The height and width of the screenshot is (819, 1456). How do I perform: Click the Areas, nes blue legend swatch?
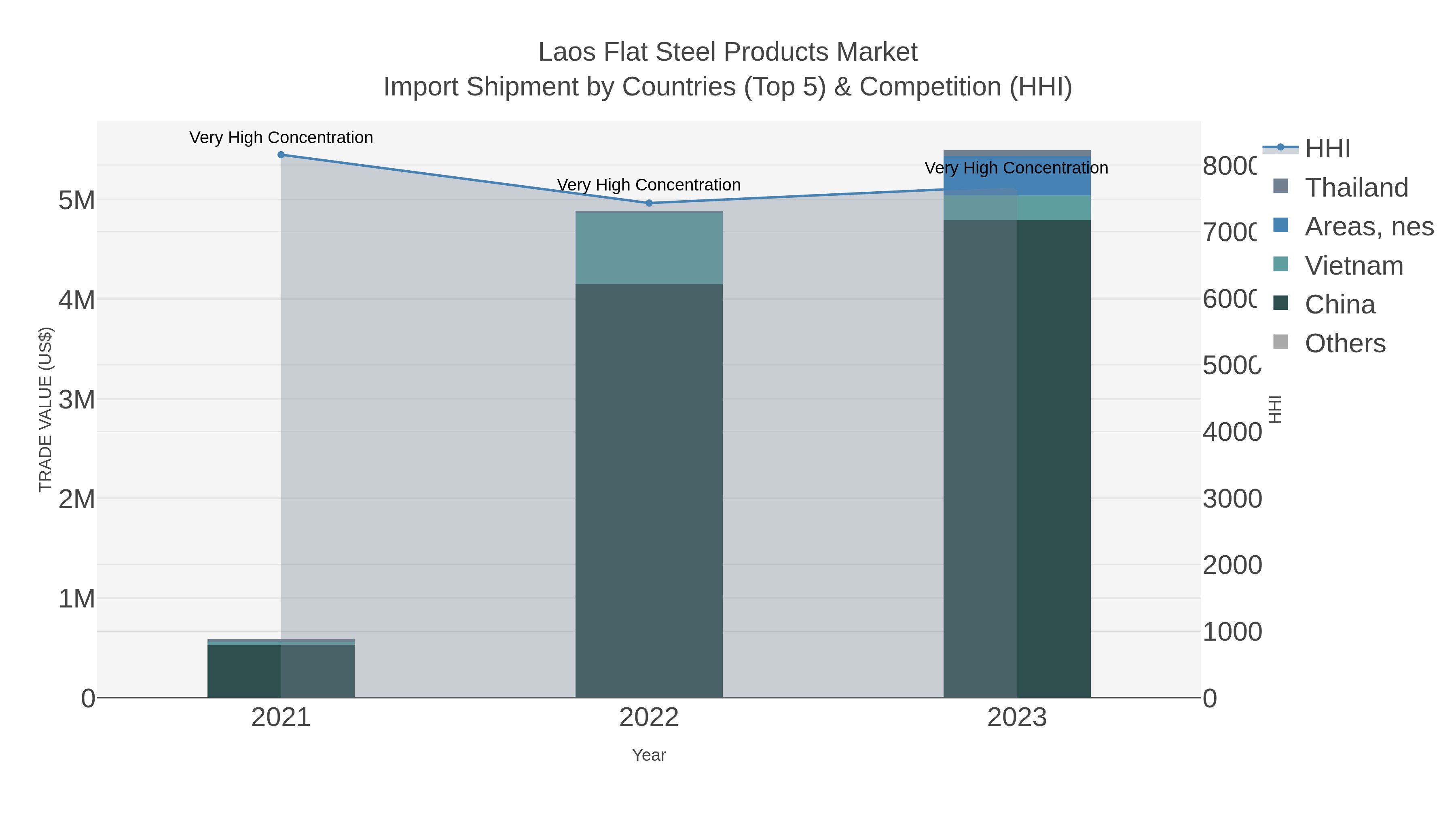click(1281, 225)
